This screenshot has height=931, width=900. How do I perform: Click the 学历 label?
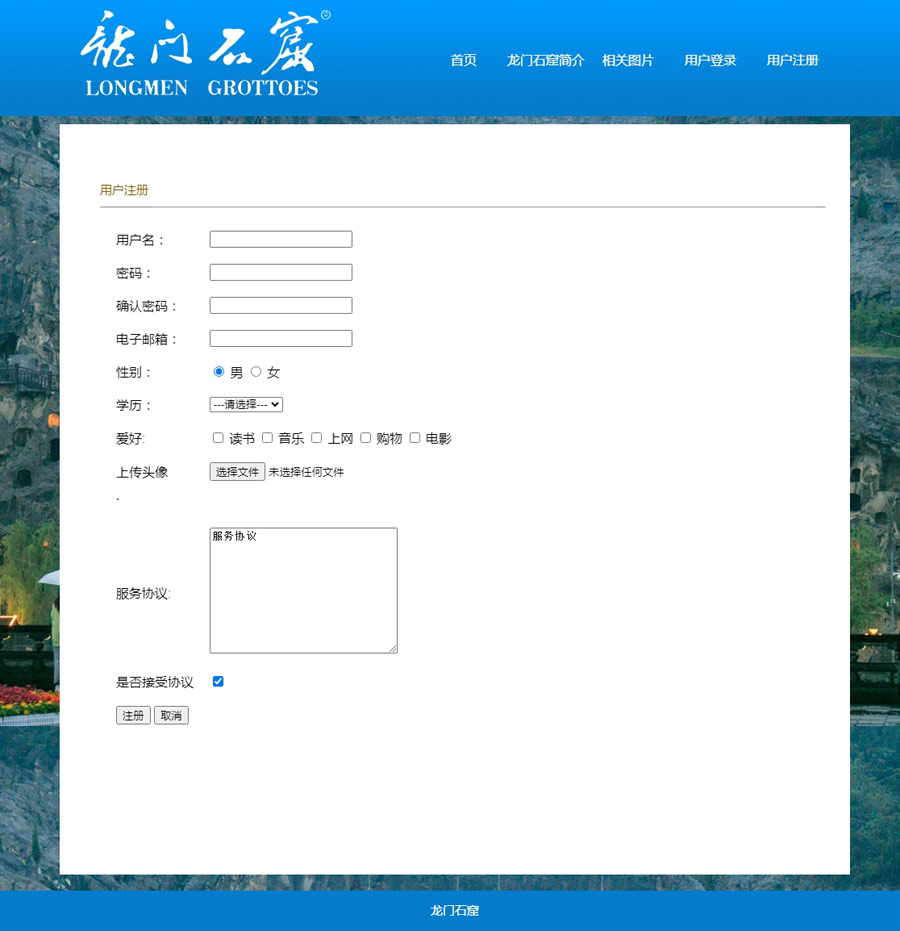coord(133,406)
